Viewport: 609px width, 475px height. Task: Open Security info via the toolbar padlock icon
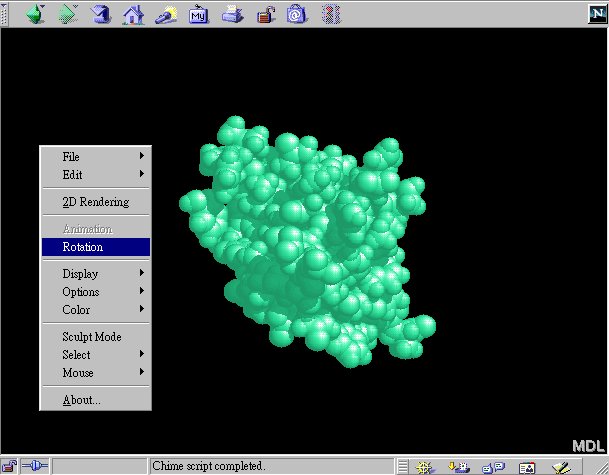(x=266, y=15)
